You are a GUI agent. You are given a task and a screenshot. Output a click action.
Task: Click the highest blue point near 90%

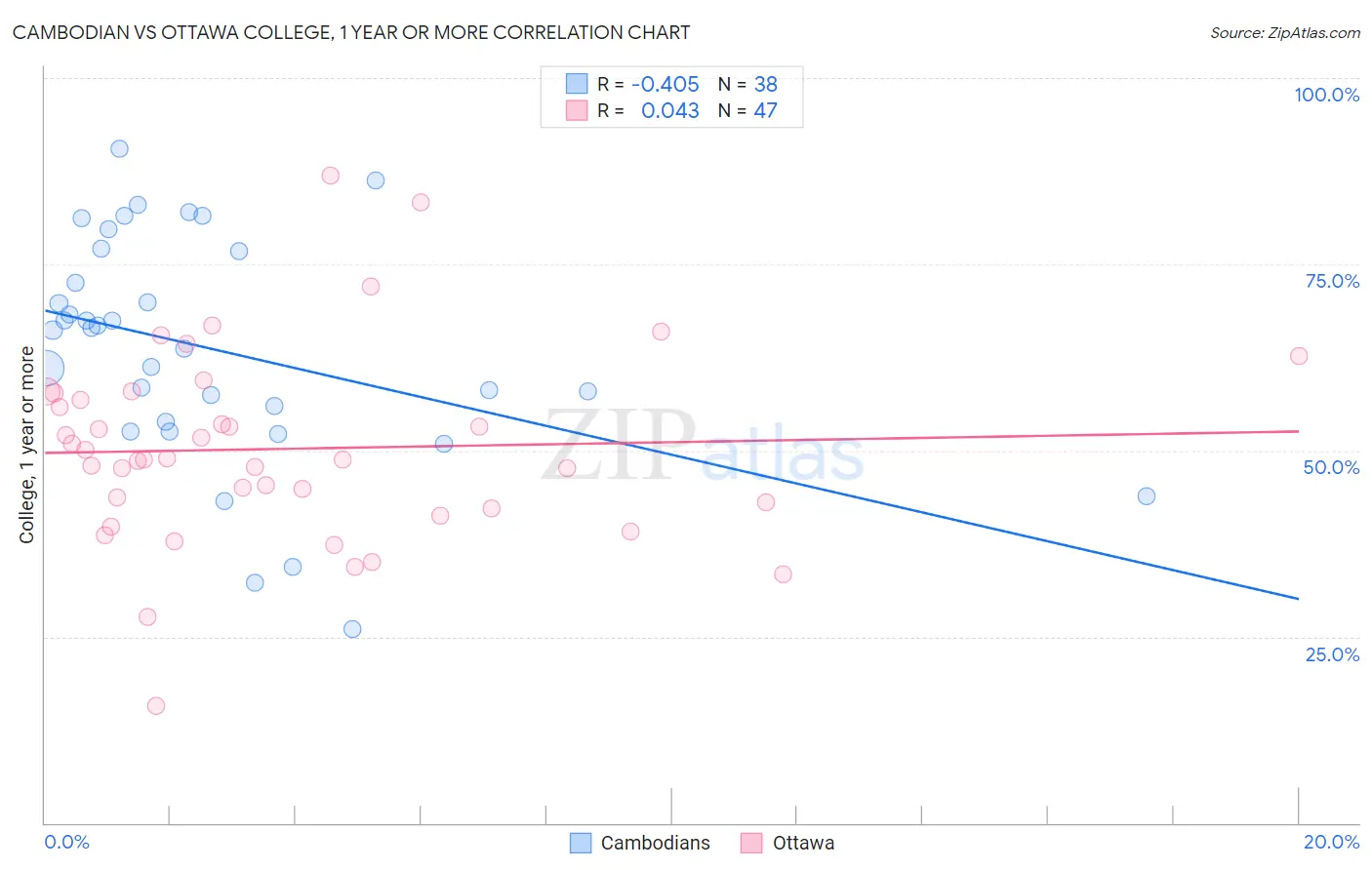click(119, 148)
